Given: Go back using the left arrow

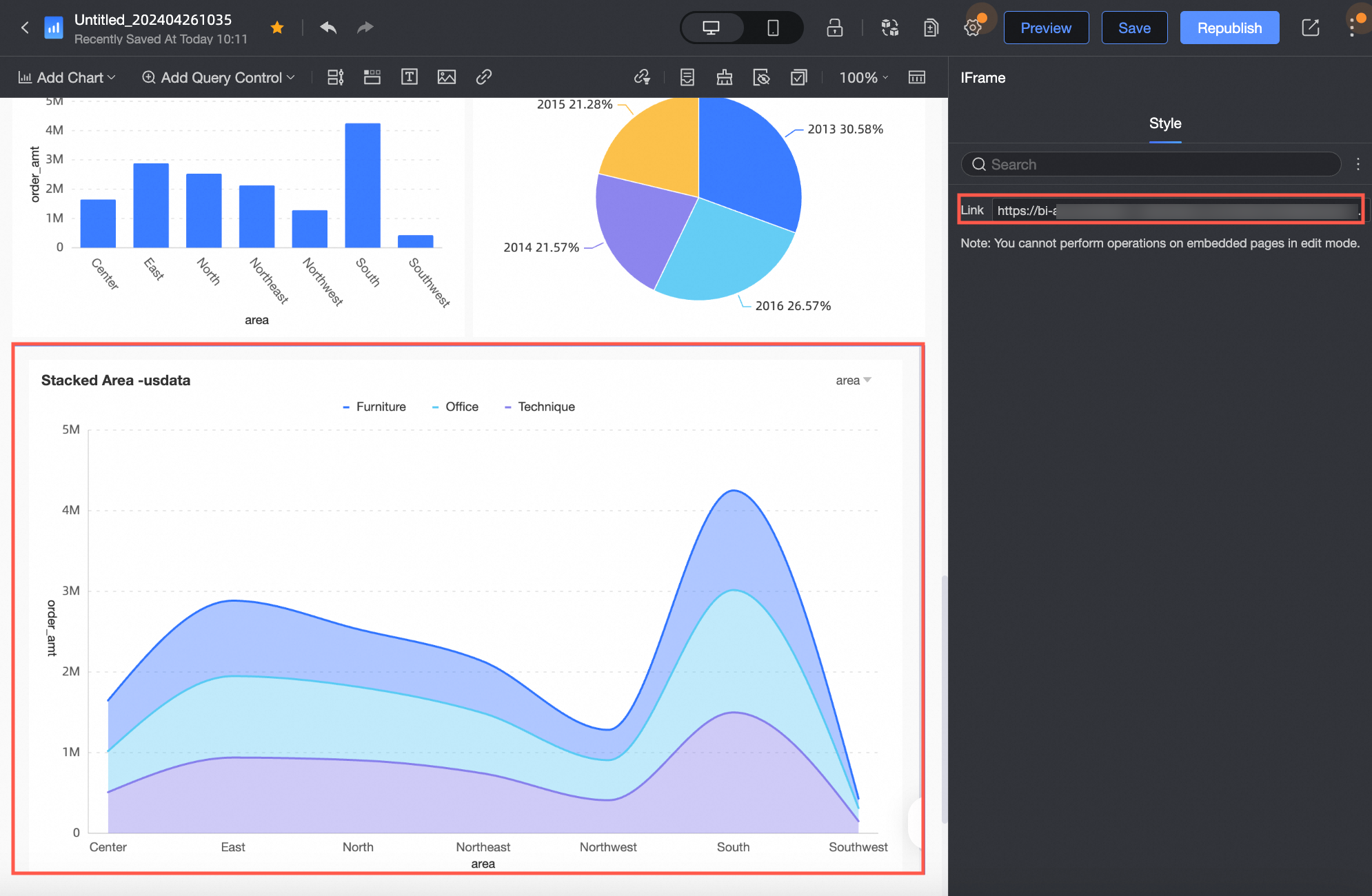Looking at the screenshot, I should 25,28.
